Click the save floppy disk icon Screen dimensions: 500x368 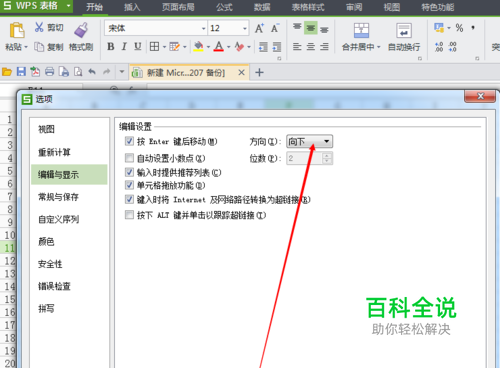[21, 72]
